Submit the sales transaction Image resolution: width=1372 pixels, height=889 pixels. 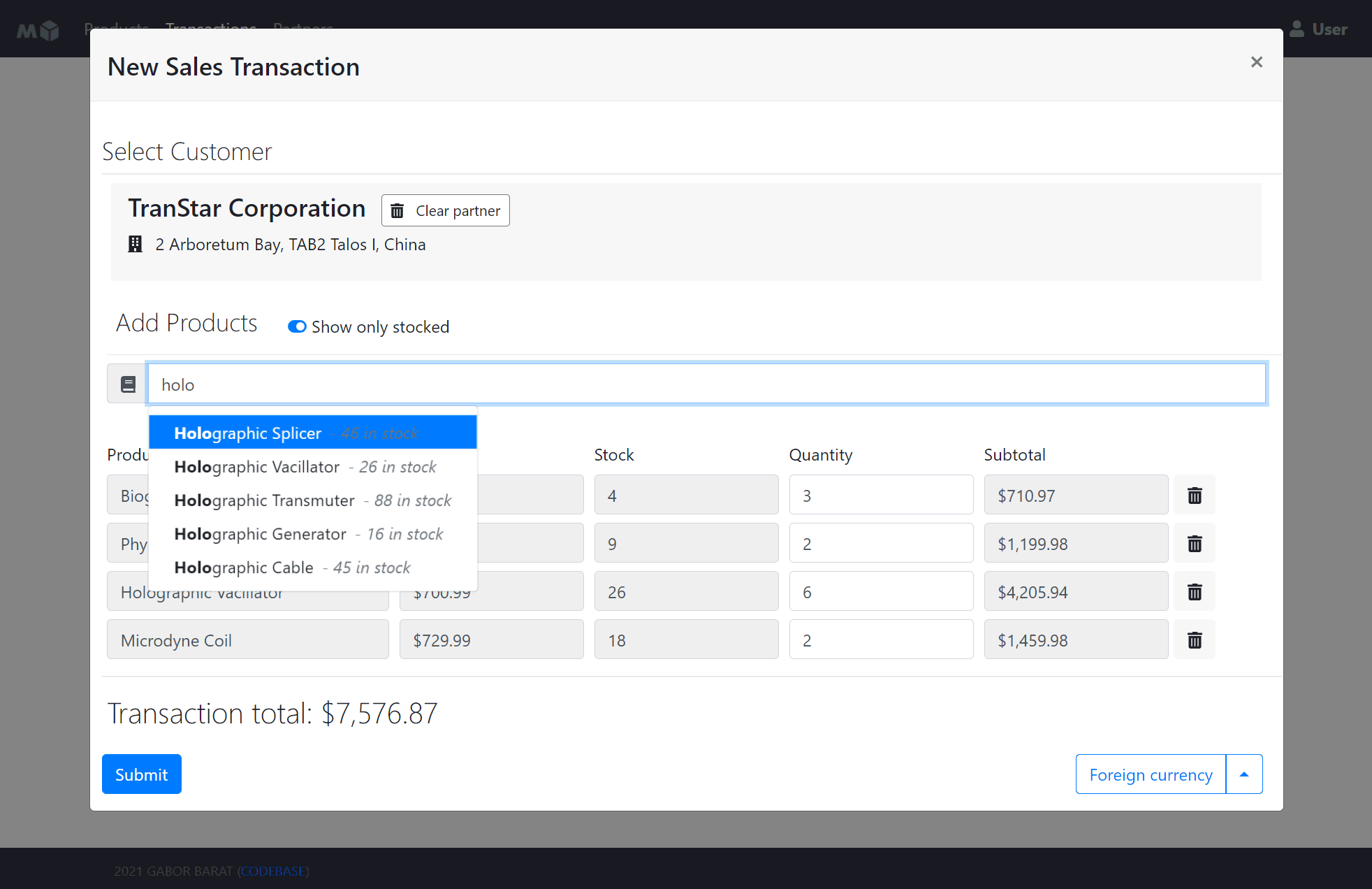[x=141, y=774]
